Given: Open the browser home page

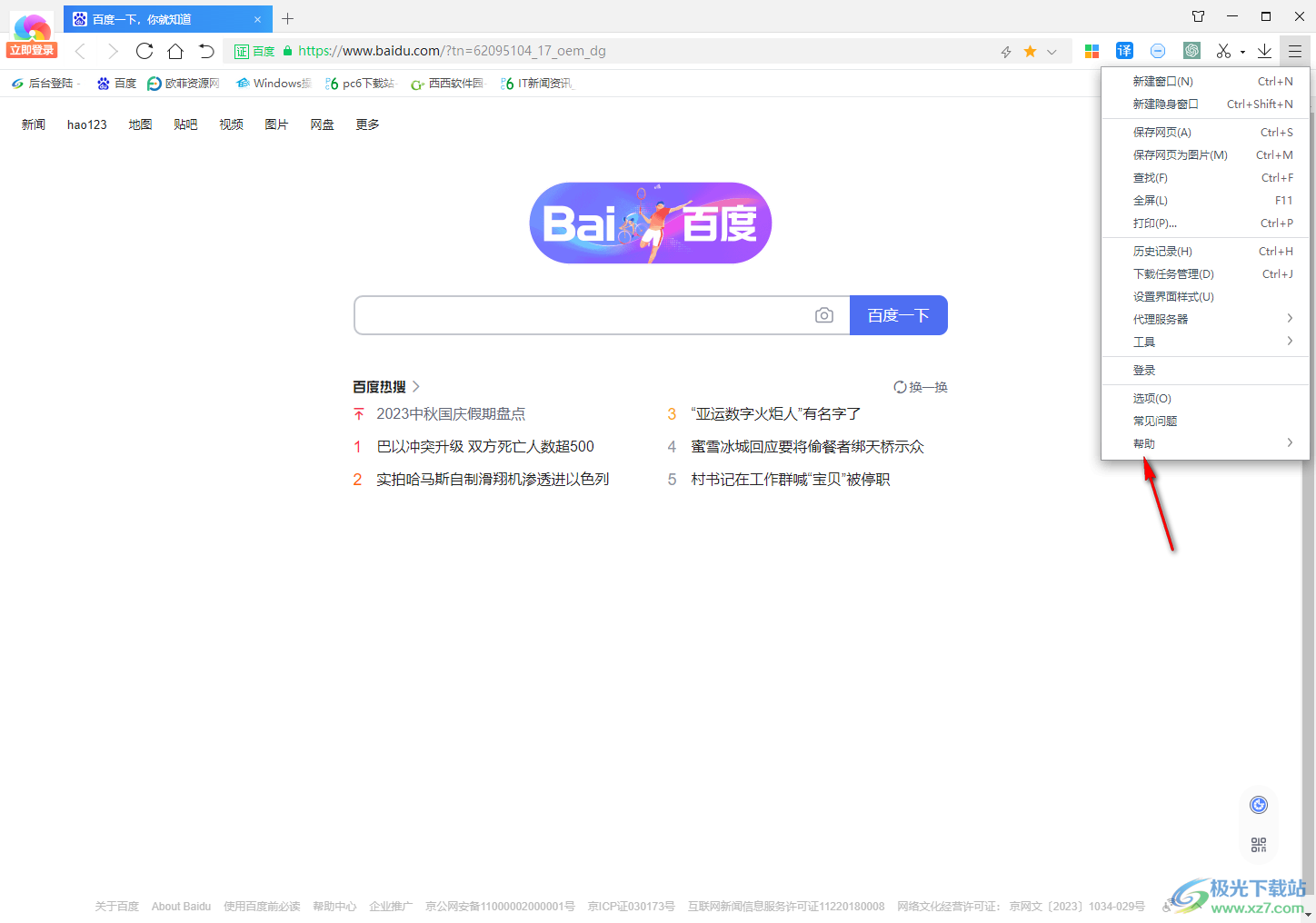Looking at the screenshot, I should pyautogui.click(x=175, y=51).
